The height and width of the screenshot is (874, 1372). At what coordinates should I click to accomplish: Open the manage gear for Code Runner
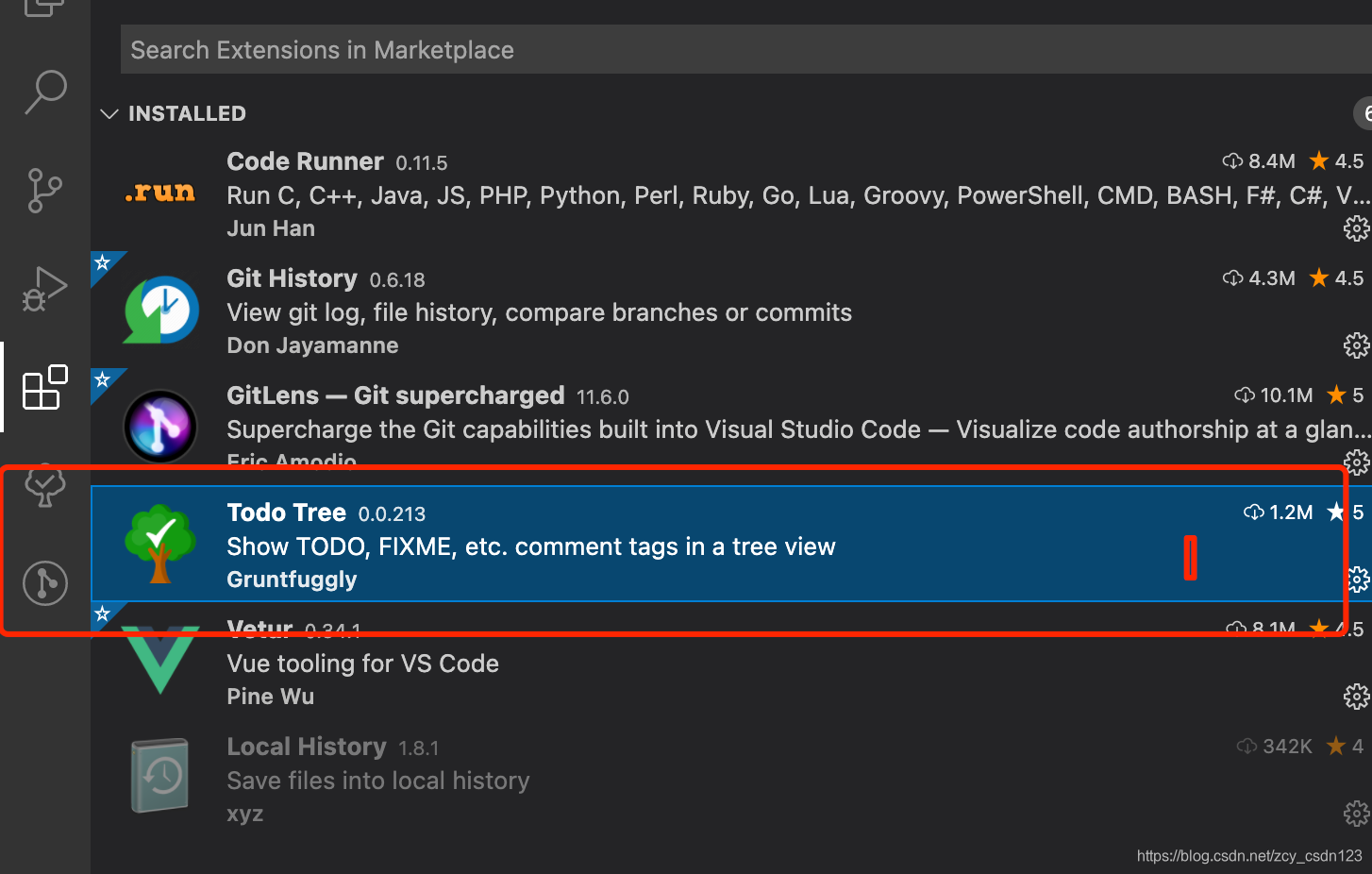1356,228
